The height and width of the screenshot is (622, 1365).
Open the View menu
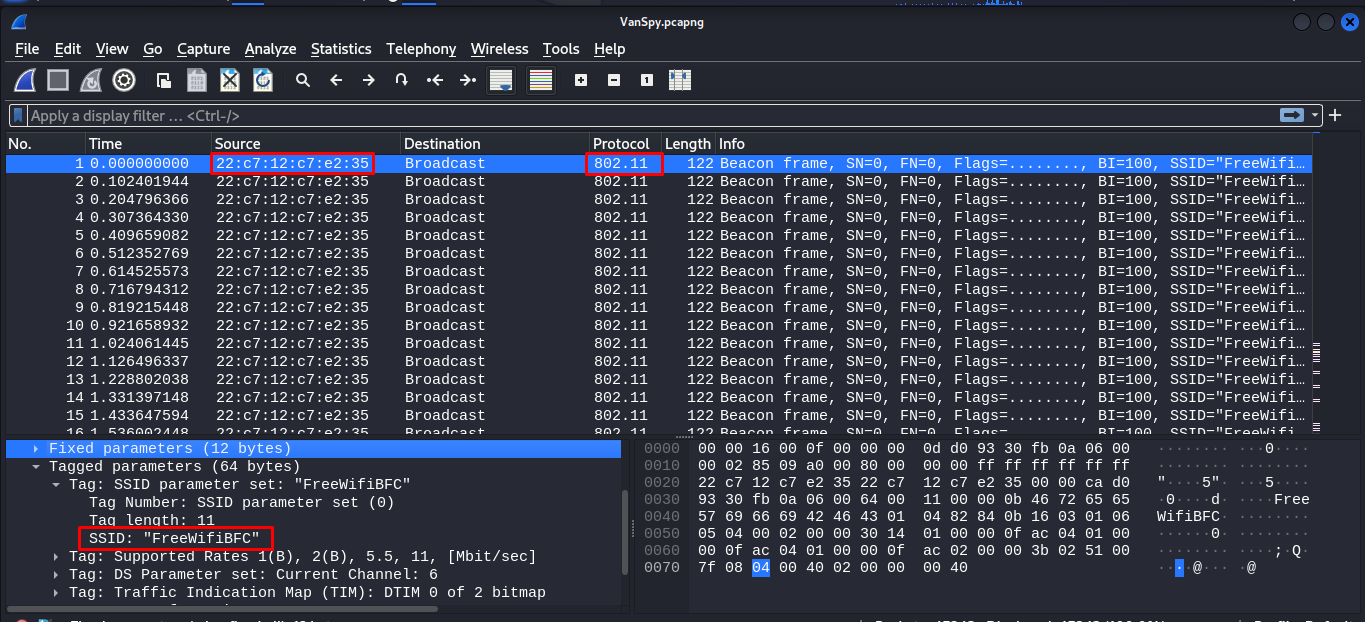tap(112, 49)
